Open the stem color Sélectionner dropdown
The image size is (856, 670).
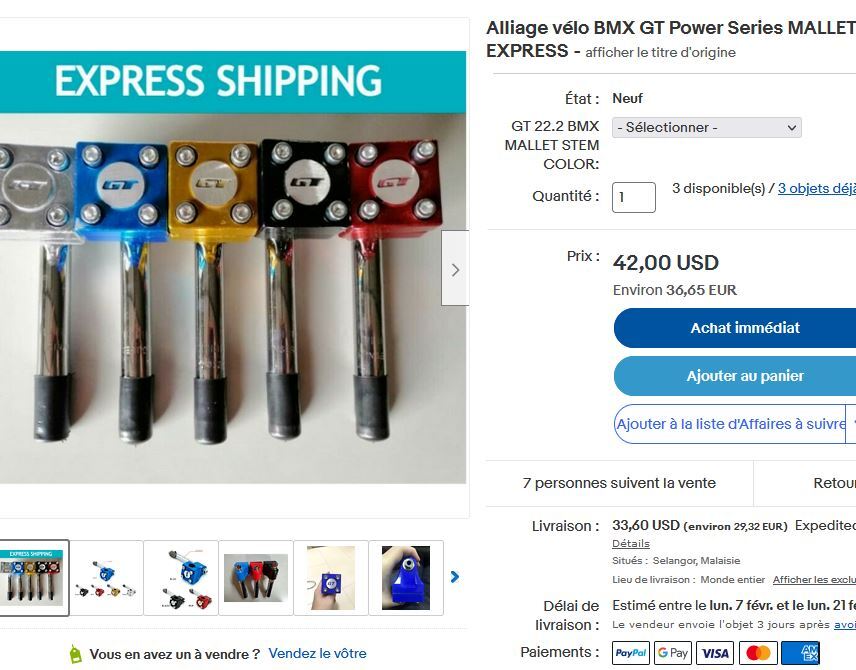coord(706,128)
